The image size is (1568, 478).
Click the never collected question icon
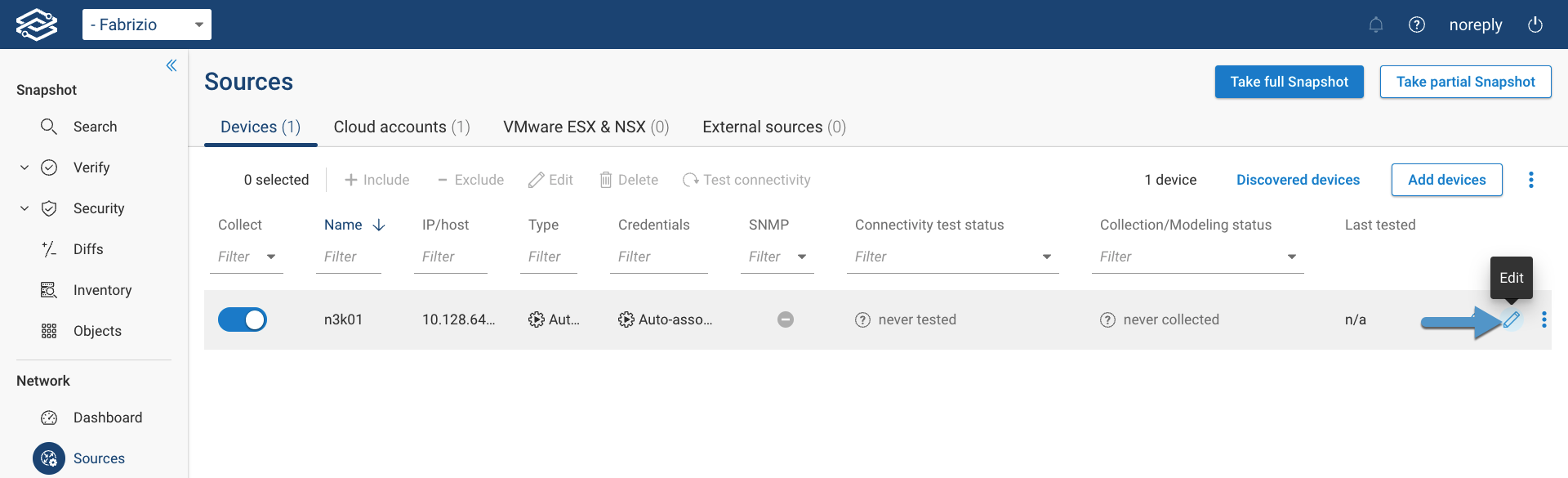click(1107, 319)
